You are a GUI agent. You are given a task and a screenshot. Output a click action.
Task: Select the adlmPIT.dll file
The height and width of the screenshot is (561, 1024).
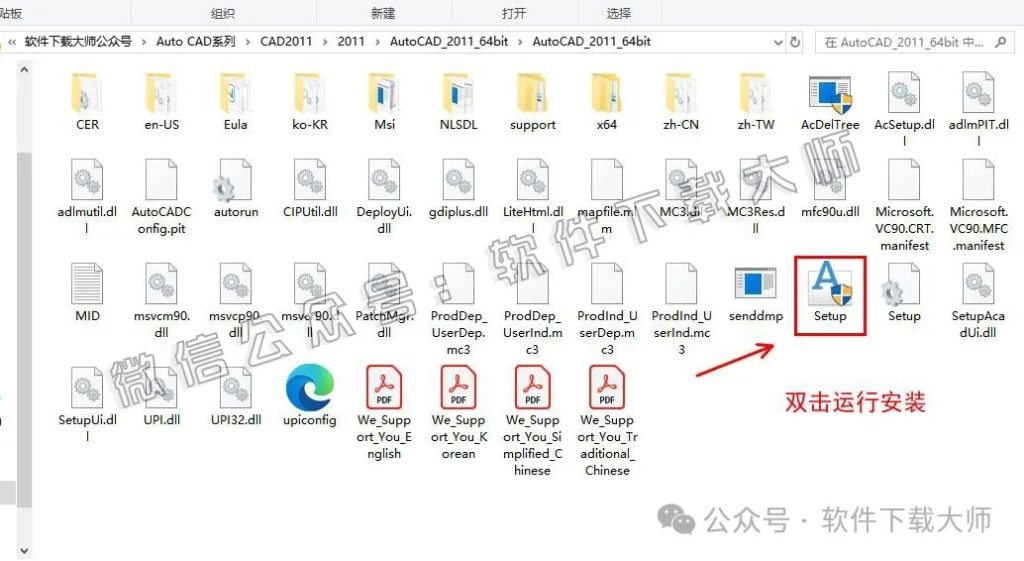[978, 108]
